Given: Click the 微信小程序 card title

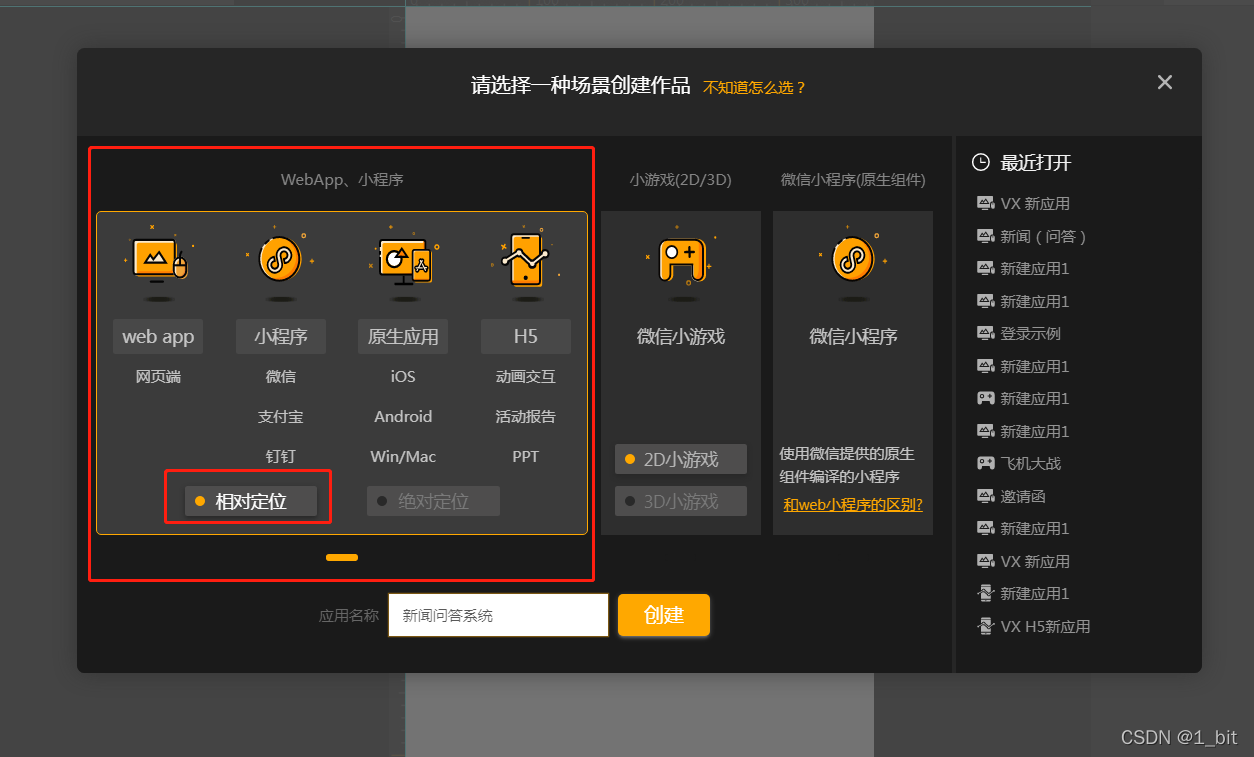Looking at the screenshot, I should tap(853, 337).
